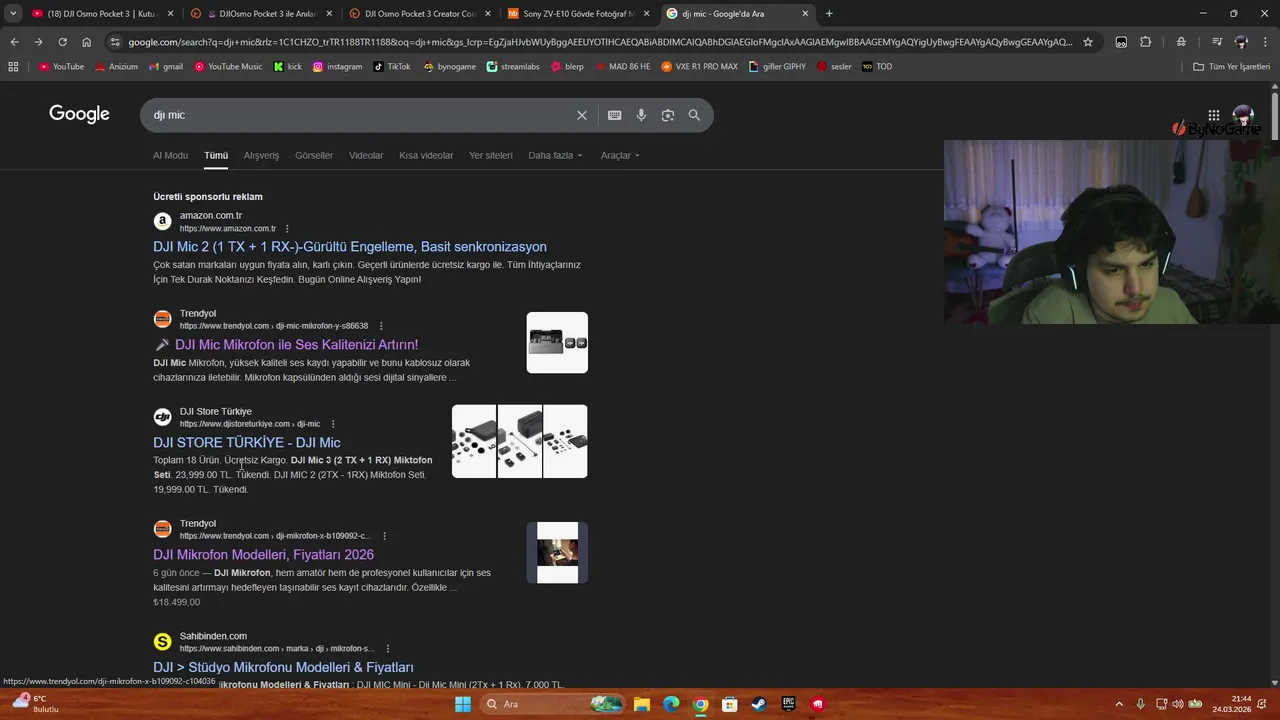
Task: Open amazon.com.tr result options menu
Action: click(287, 229)
